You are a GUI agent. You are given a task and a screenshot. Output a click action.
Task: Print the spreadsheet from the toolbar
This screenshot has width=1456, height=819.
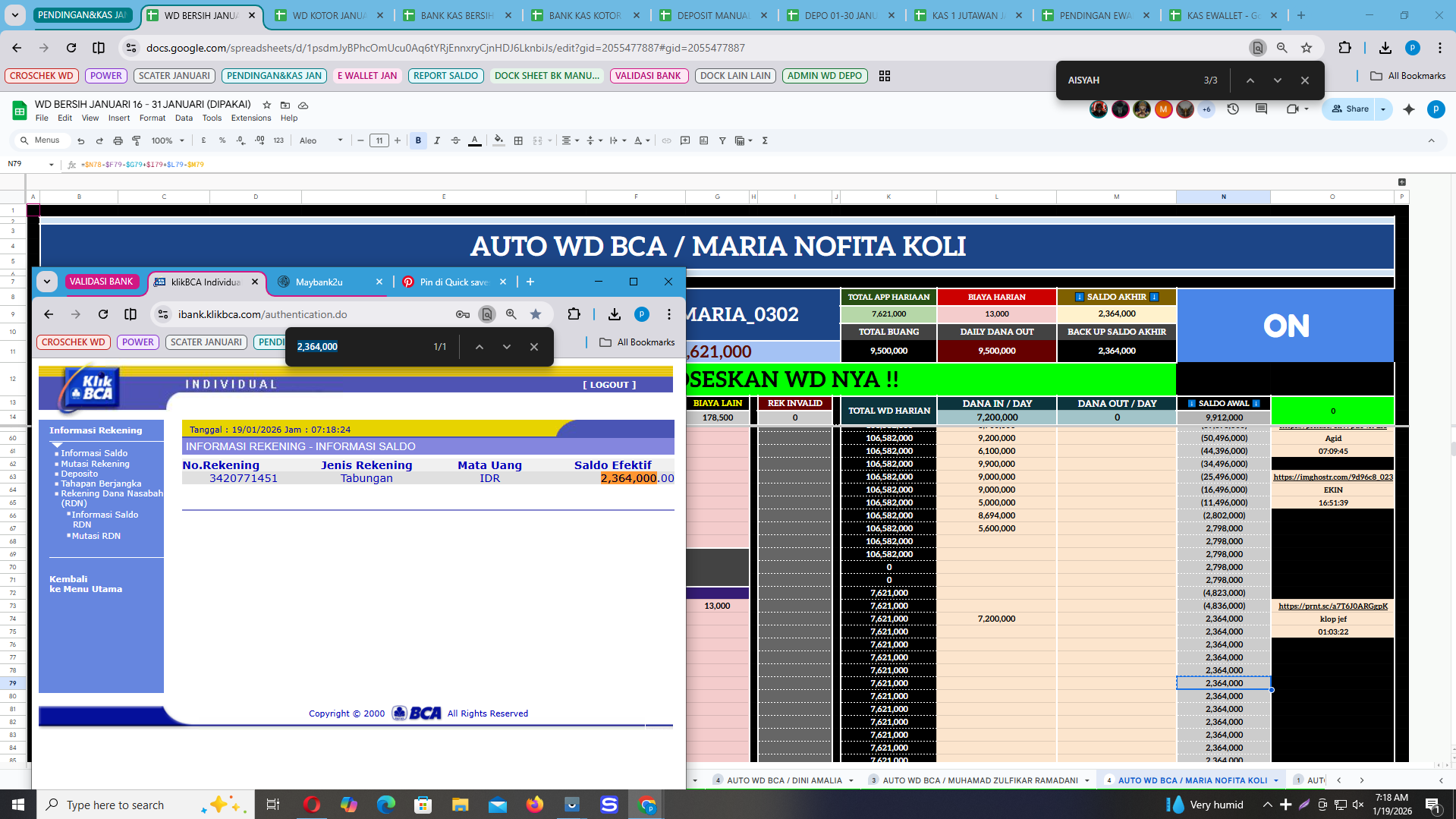pyautogui.click(x=118, y=140)
